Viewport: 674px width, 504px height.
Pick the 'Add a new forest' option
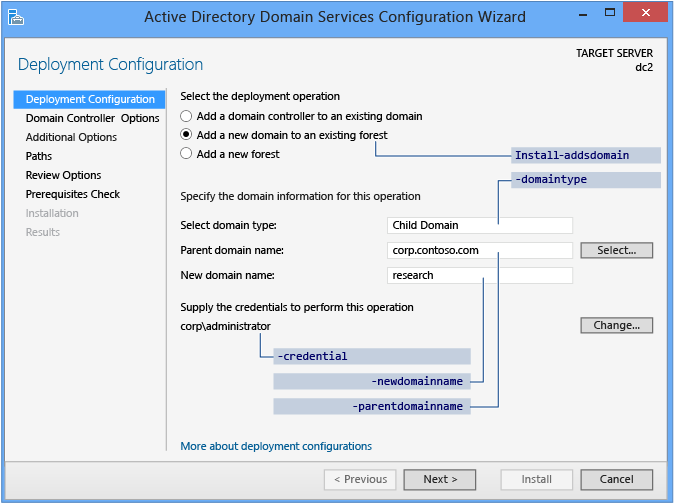click(186, 154)
